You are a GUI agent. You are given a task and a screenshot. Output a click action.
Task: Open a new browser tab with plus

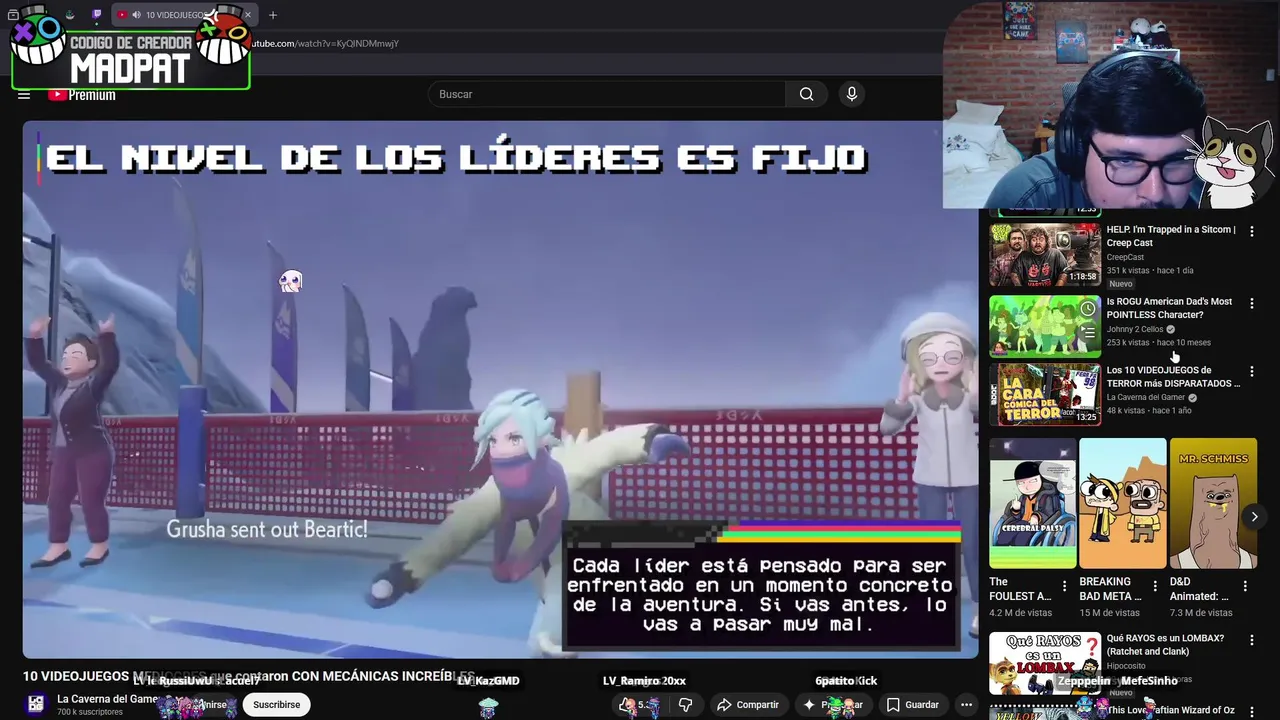[273, 15]
